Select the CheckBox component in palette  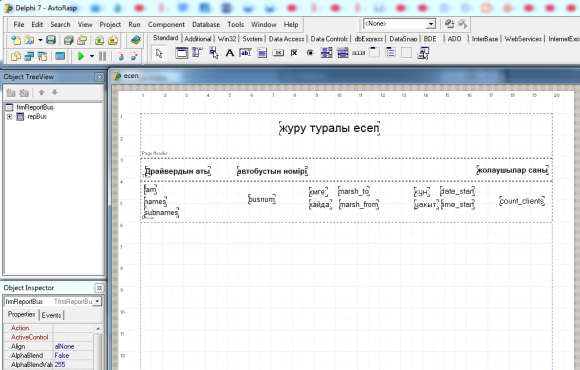tap(294, 53)
